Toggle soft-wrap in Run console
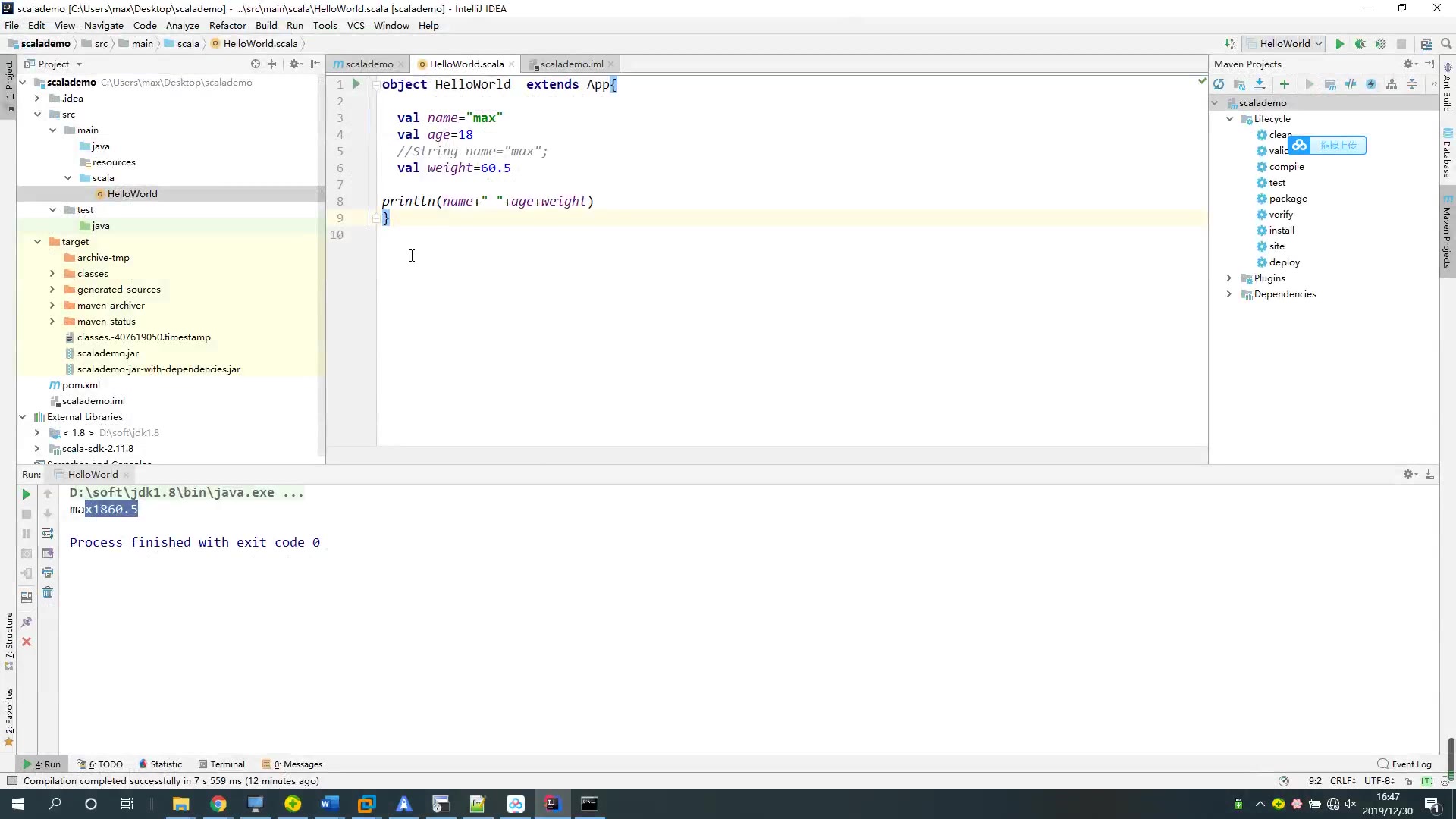 [x=48, y=534]
